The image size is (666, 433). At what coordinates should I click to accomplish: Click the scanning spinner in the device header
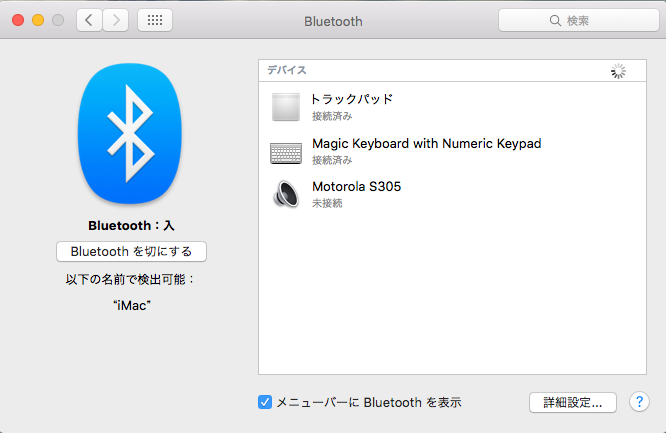tap(618, 71)
